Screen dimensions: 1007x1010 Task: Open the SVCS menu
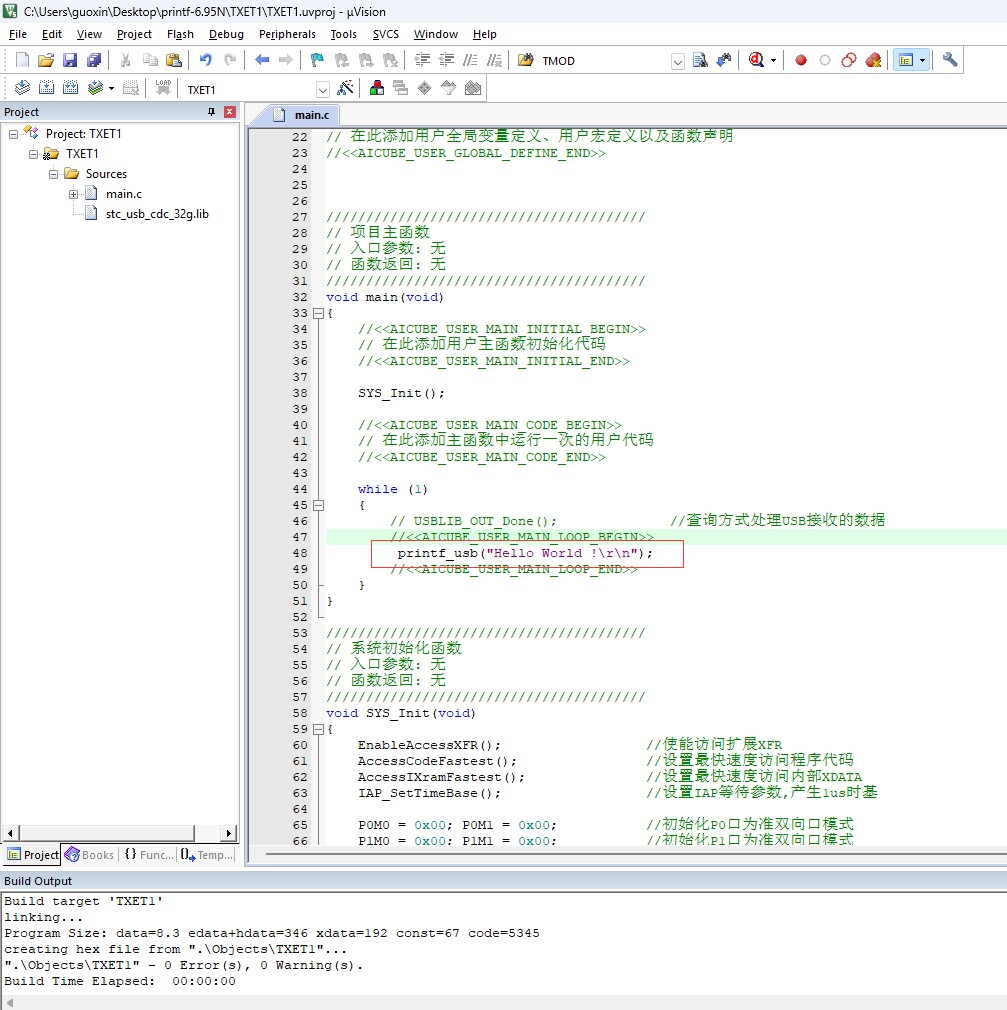pyautogui.click(x=386, y=34)
